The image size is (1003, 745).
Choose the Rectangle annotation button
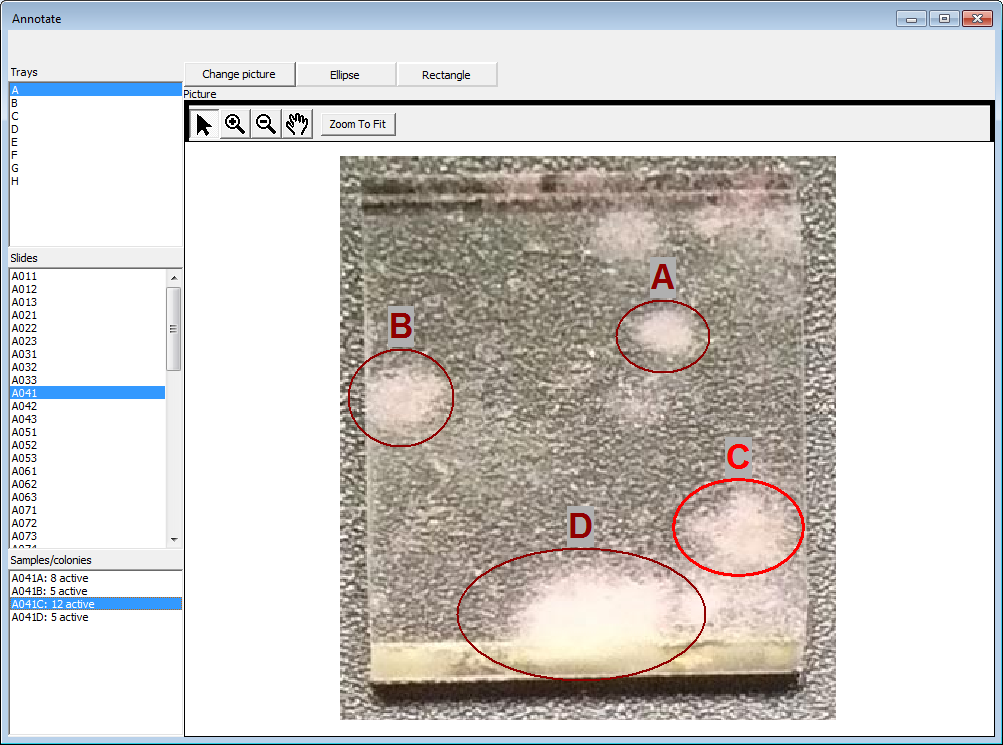pos(446,75)
